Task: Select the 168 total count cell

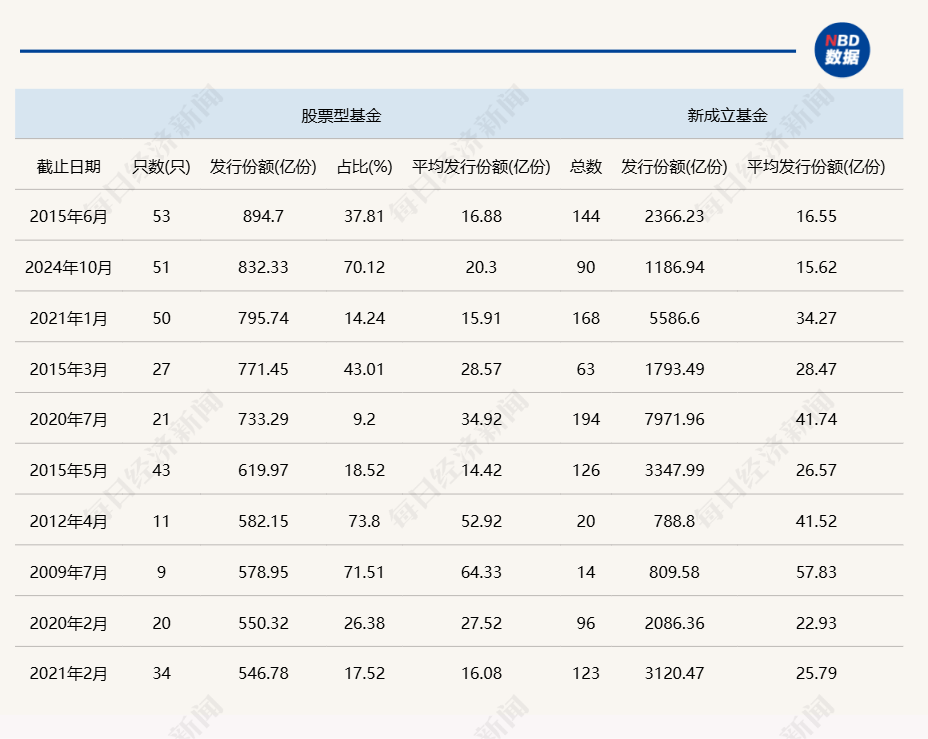Action: click(586, 318)
